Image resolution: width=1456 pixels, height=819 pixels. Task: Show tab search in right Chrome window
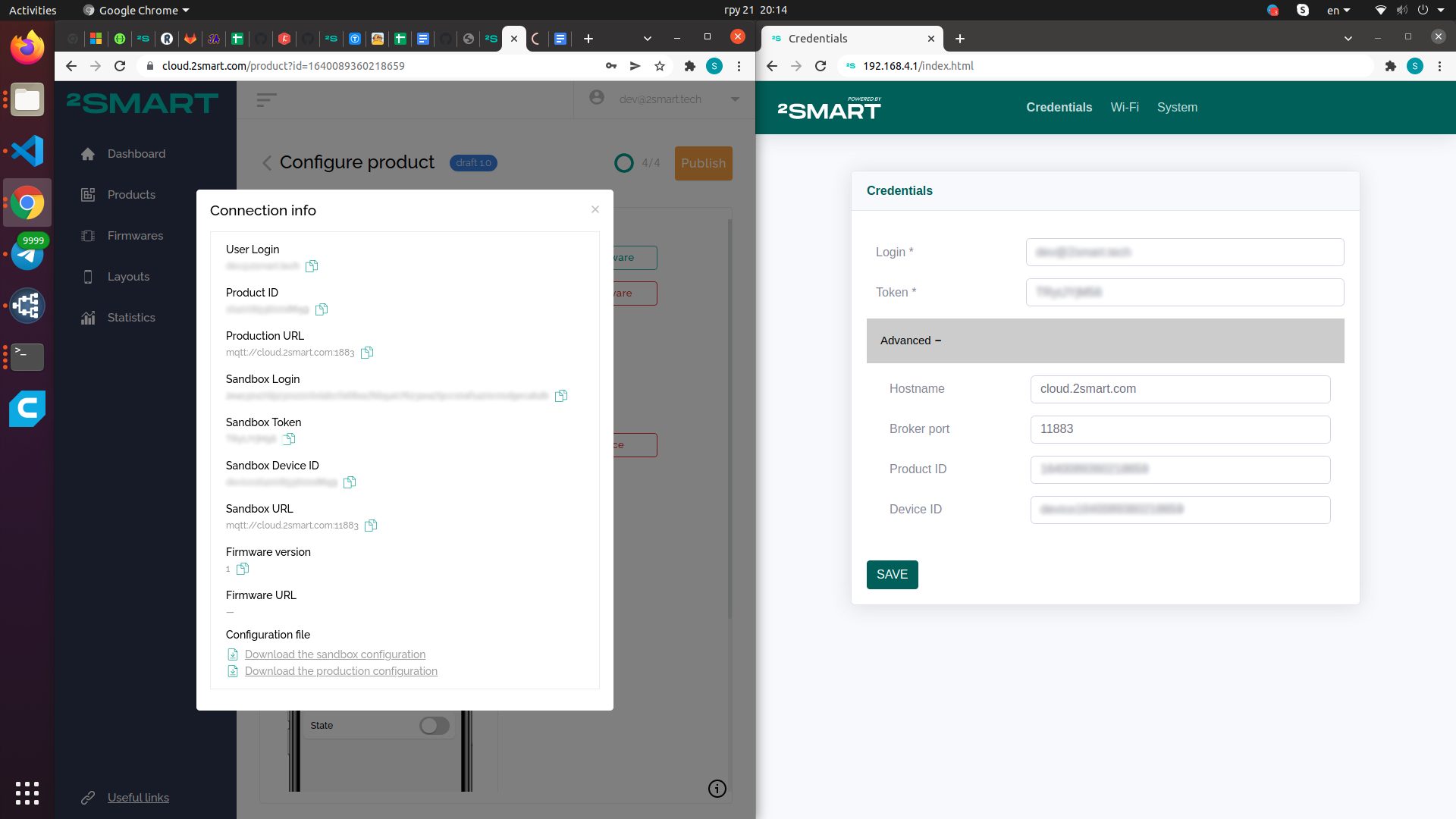(x=1348, y=39)
